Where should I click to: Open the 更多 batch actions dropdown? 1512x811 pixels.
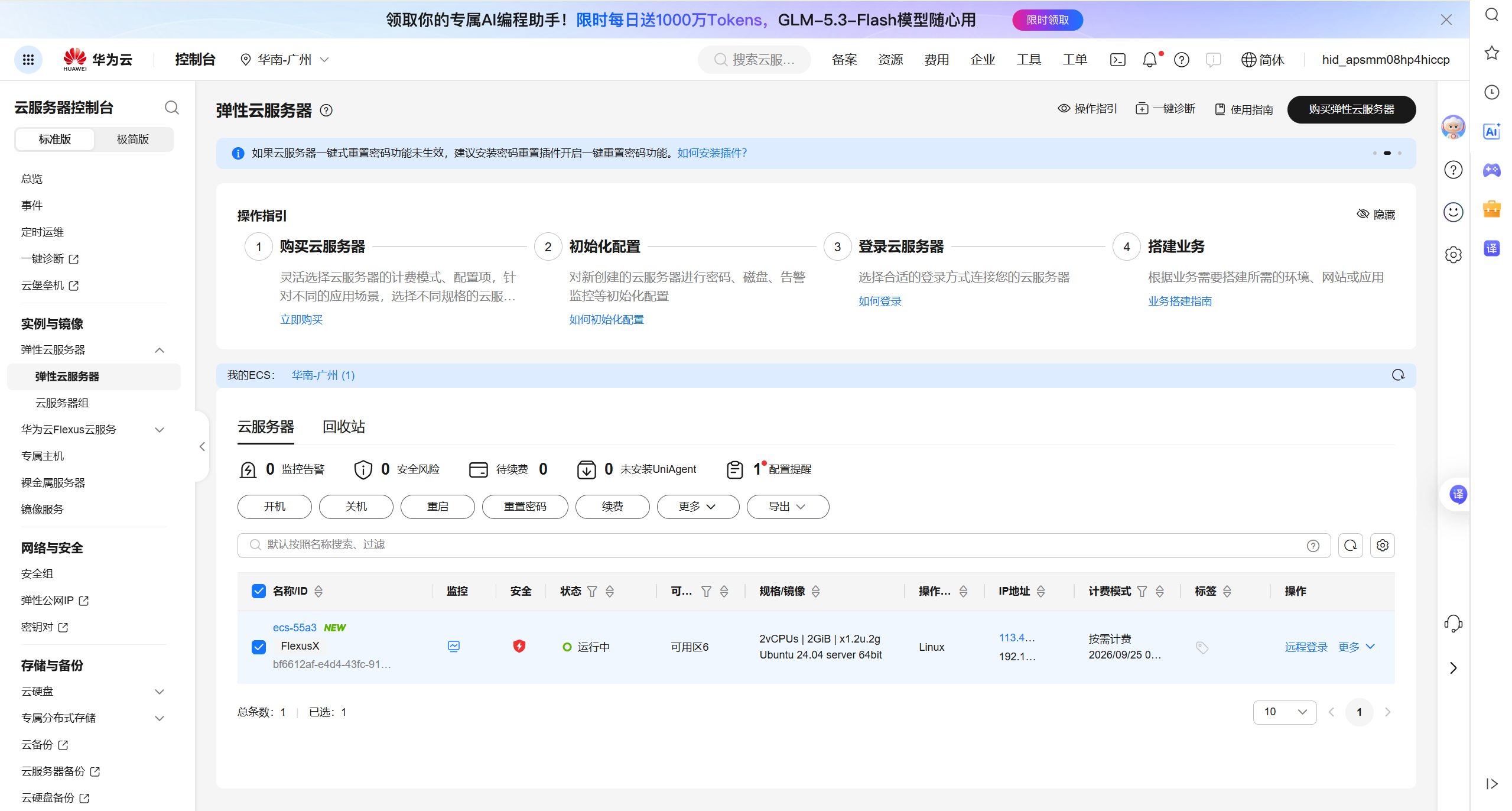[x=697, y=507]
